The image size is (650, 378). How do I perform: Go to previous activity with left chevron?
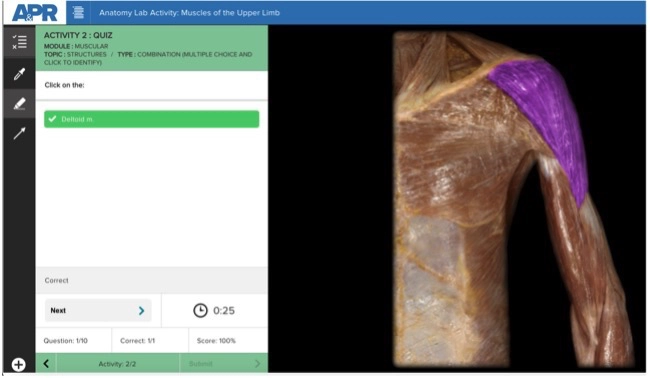[x=46, y=364]
